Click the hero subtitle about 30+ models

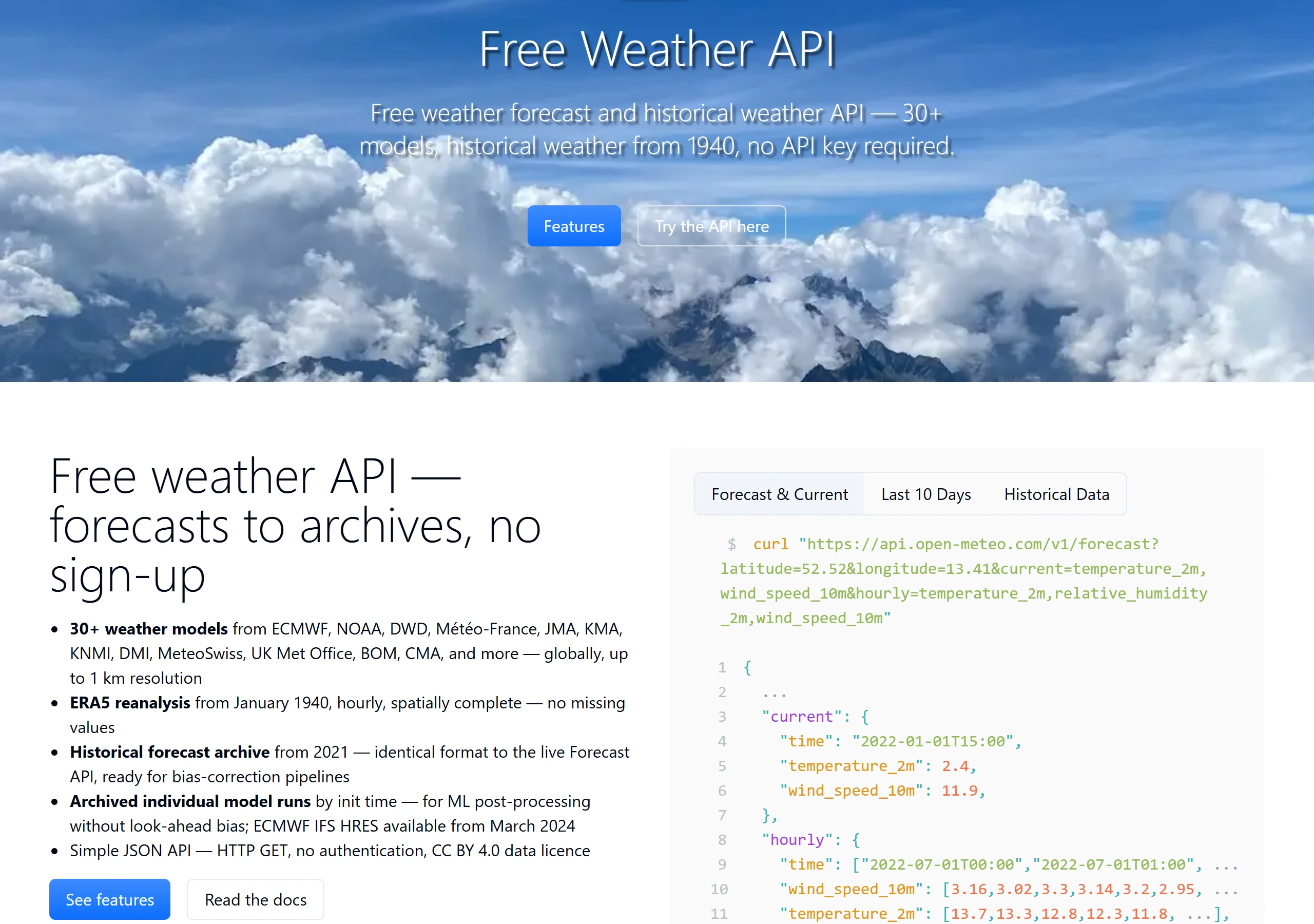click(657, 129)
